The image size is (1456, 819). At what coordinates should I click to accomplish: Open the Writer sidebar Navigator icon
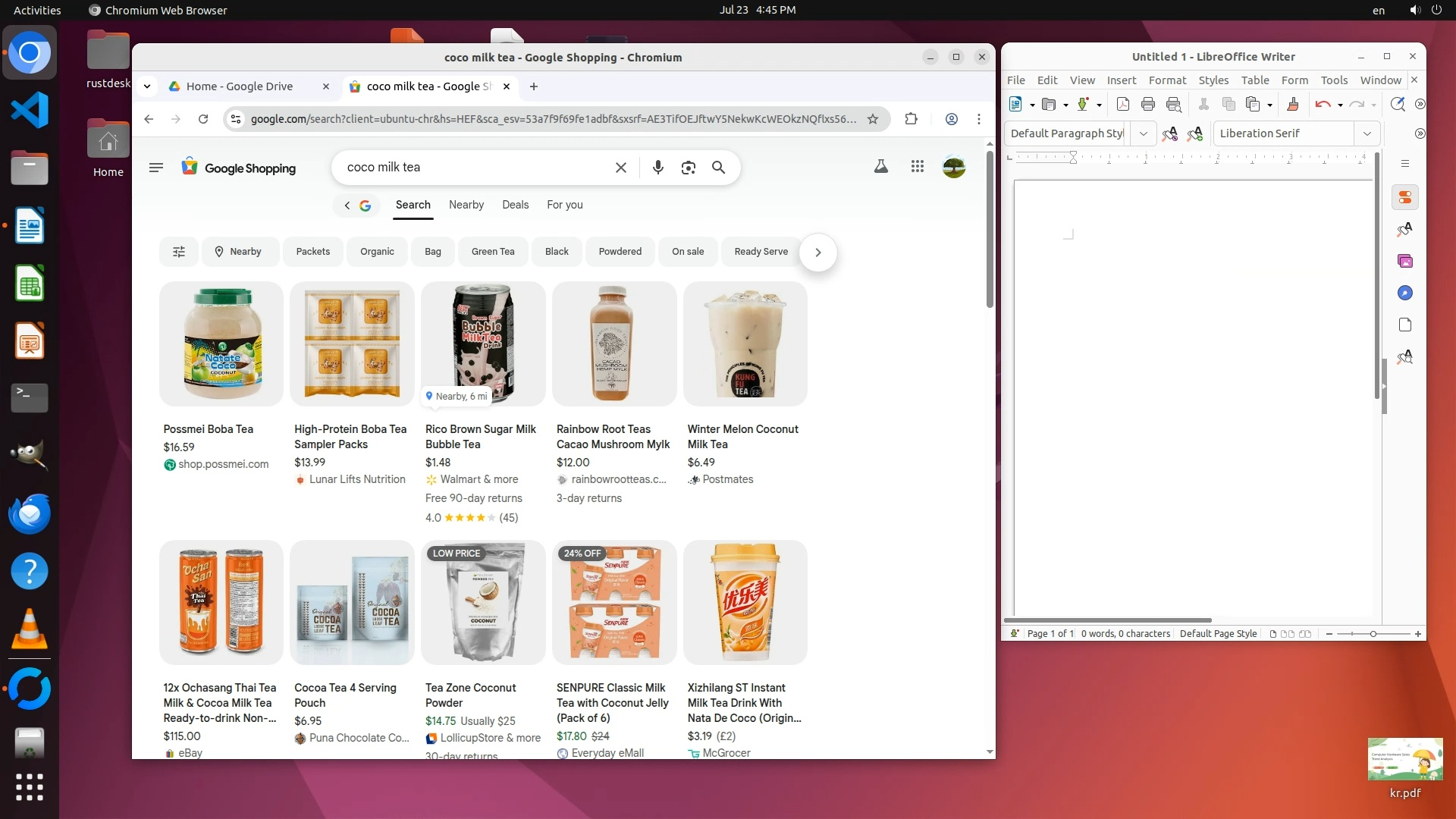pyautogui.click(x=1404, y=293)
